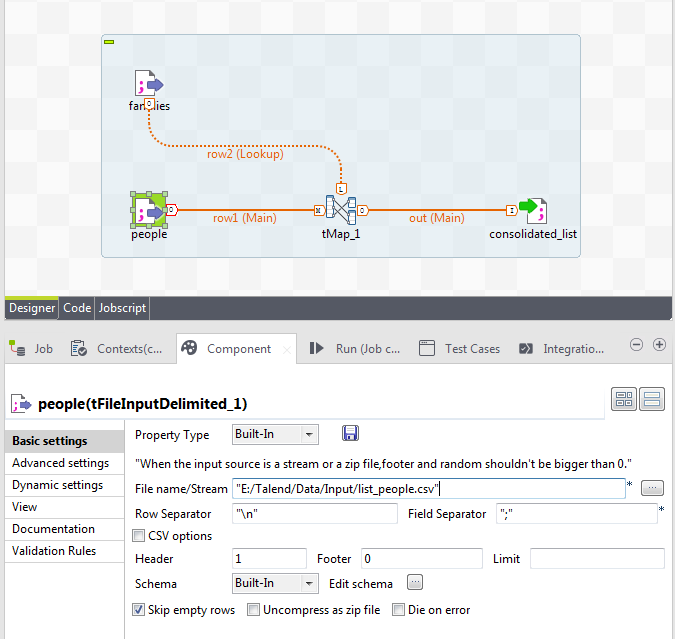Click the tMap_1 main input connector marker
675x639 pixels.
319,210
